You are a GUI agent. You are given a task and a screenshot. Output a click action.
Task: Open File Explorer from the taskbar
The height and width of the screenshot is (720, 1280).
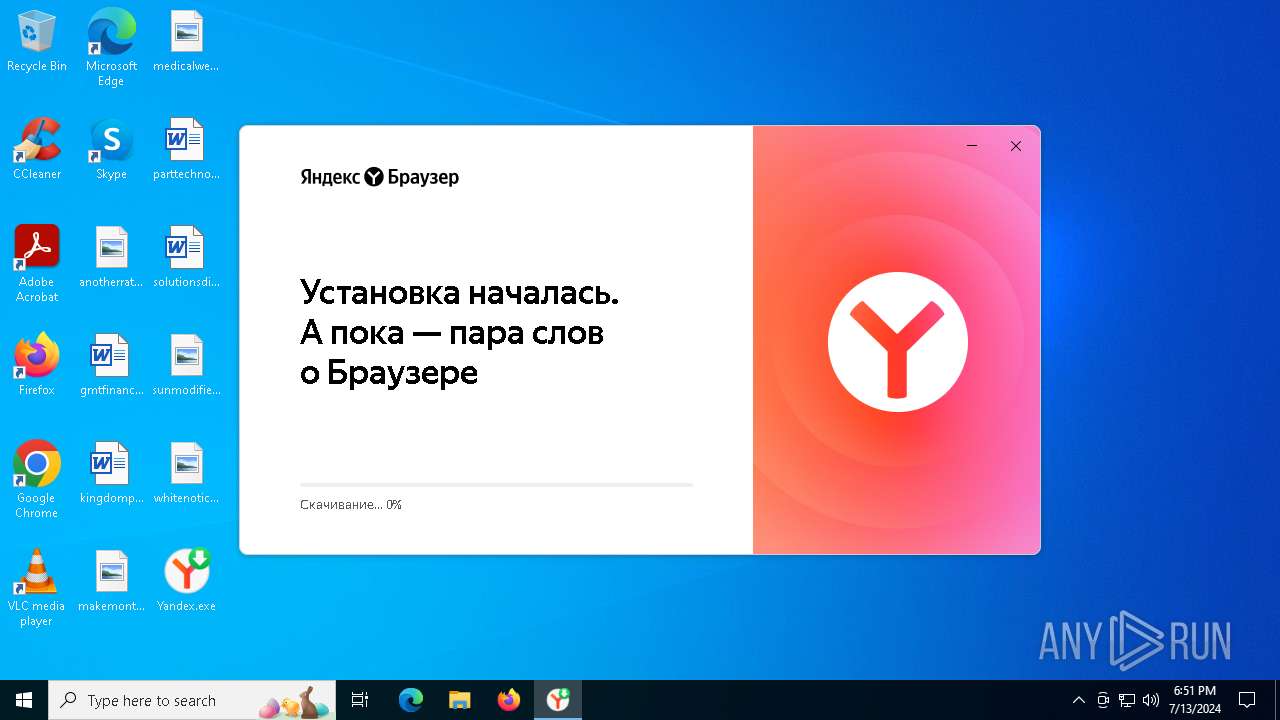point(460,700)
